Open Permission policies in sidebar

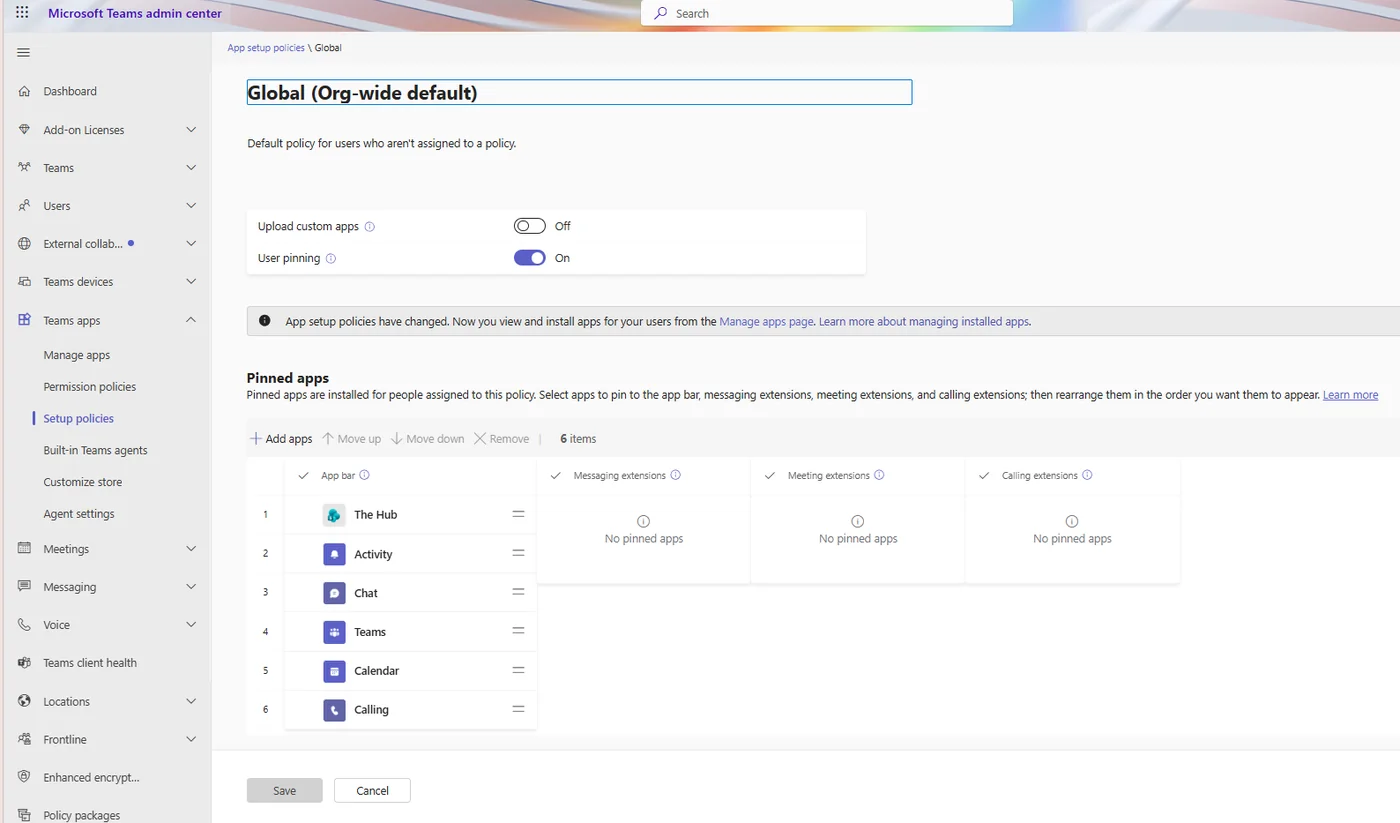tap(90, 387)
